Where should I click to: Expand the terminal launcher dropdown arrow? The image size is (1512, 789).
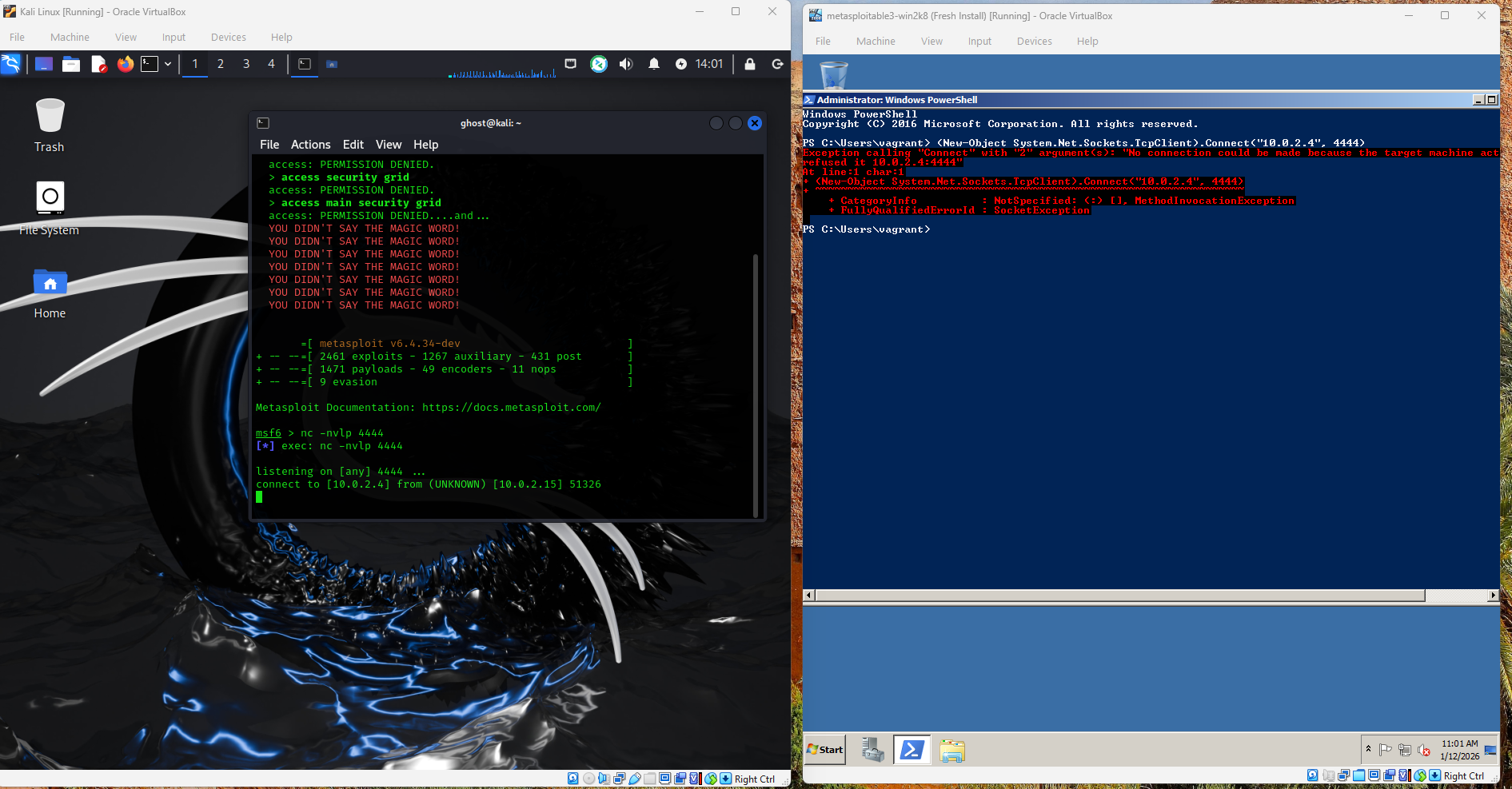pyautogui.click(x=168, y=64)
